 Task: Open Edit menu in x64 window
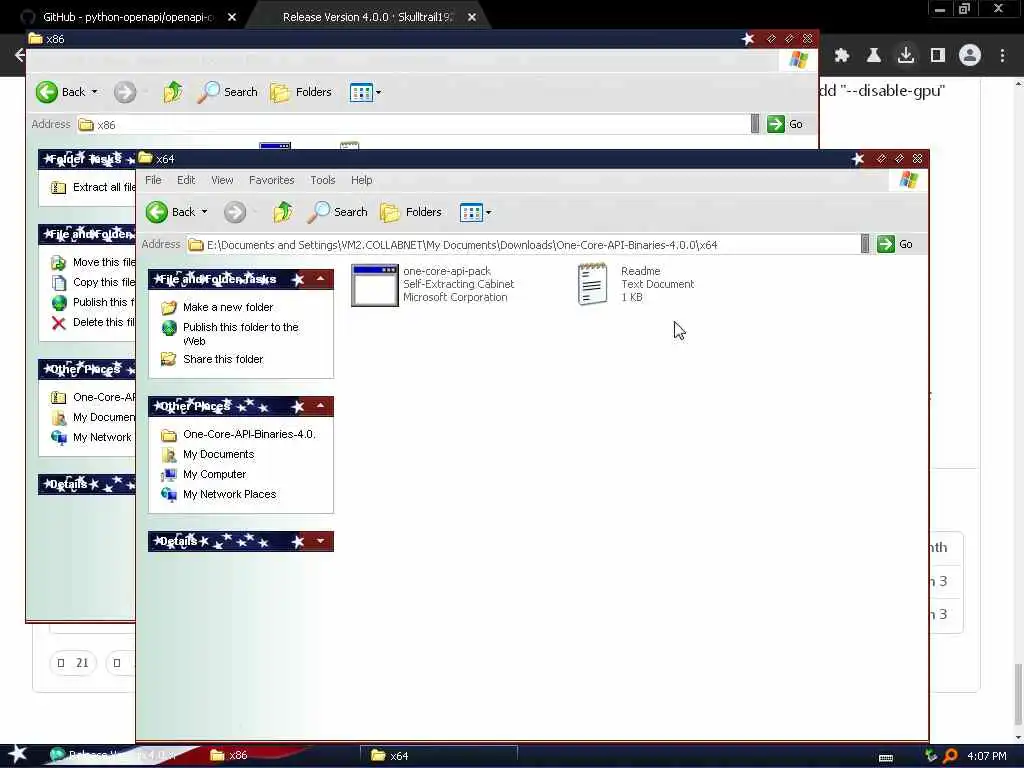point(186,180)
